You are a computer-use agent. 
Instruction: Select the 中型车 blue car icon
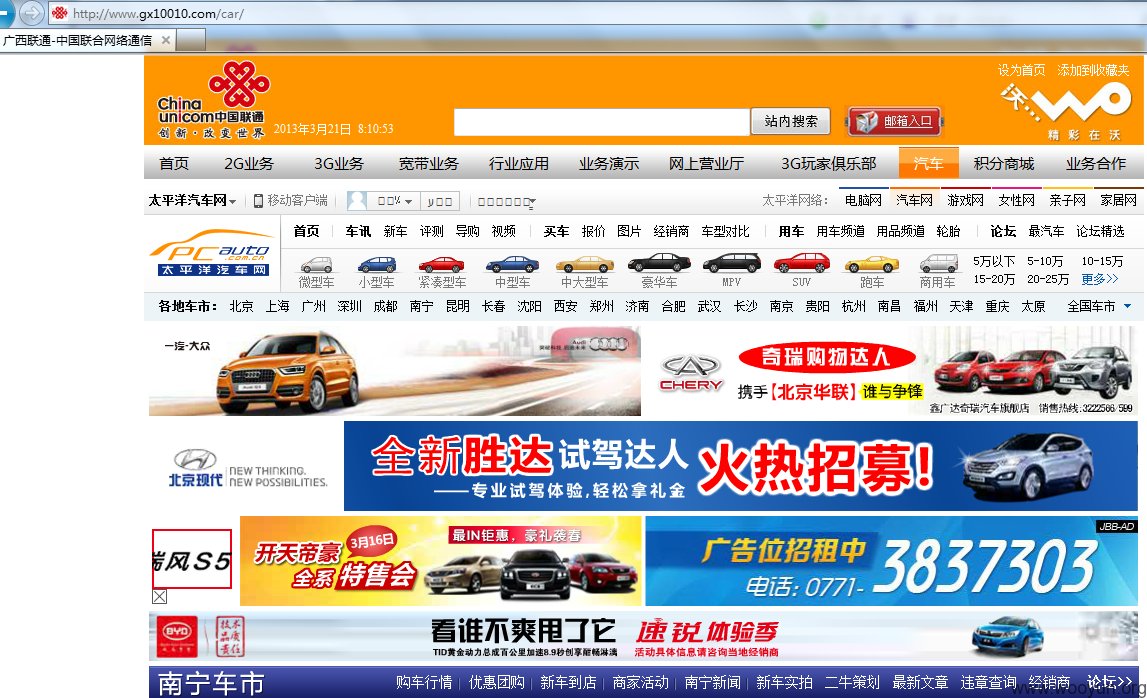(x=512, y=264)
